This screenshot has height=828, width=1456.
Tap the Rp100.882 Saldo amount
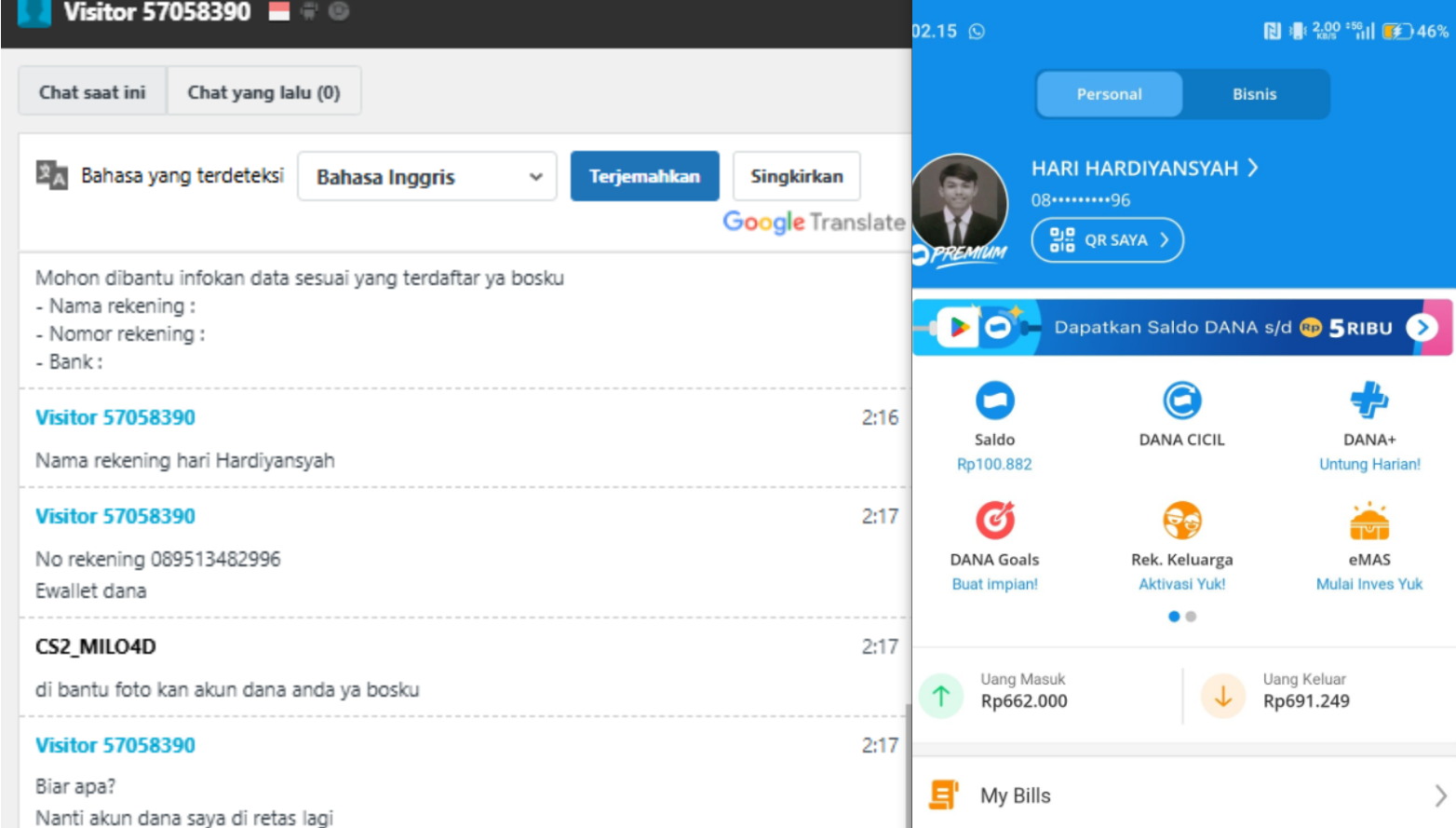tap(994, 464)
